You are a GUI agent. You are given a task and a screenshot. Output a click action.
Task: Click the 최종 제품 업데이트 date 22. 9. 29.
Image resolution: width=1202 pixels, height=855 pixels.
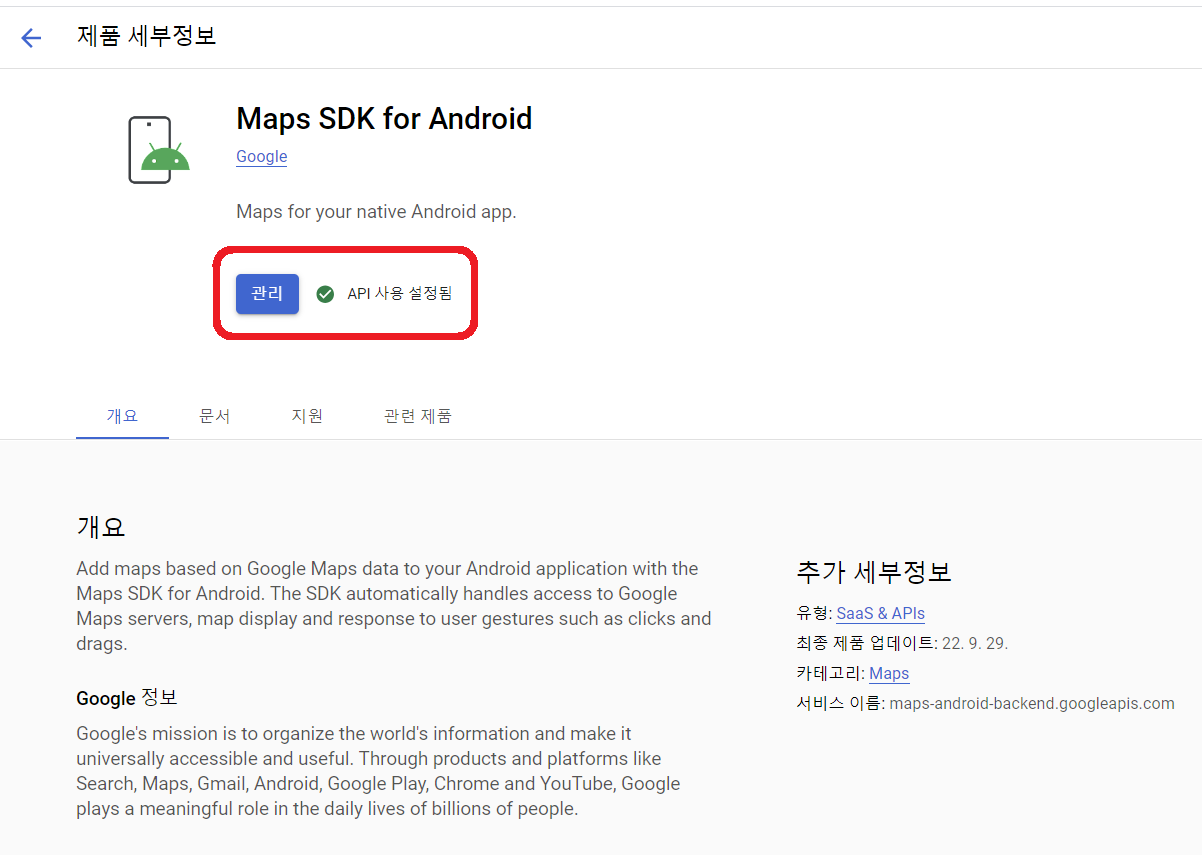pos(973,643)
